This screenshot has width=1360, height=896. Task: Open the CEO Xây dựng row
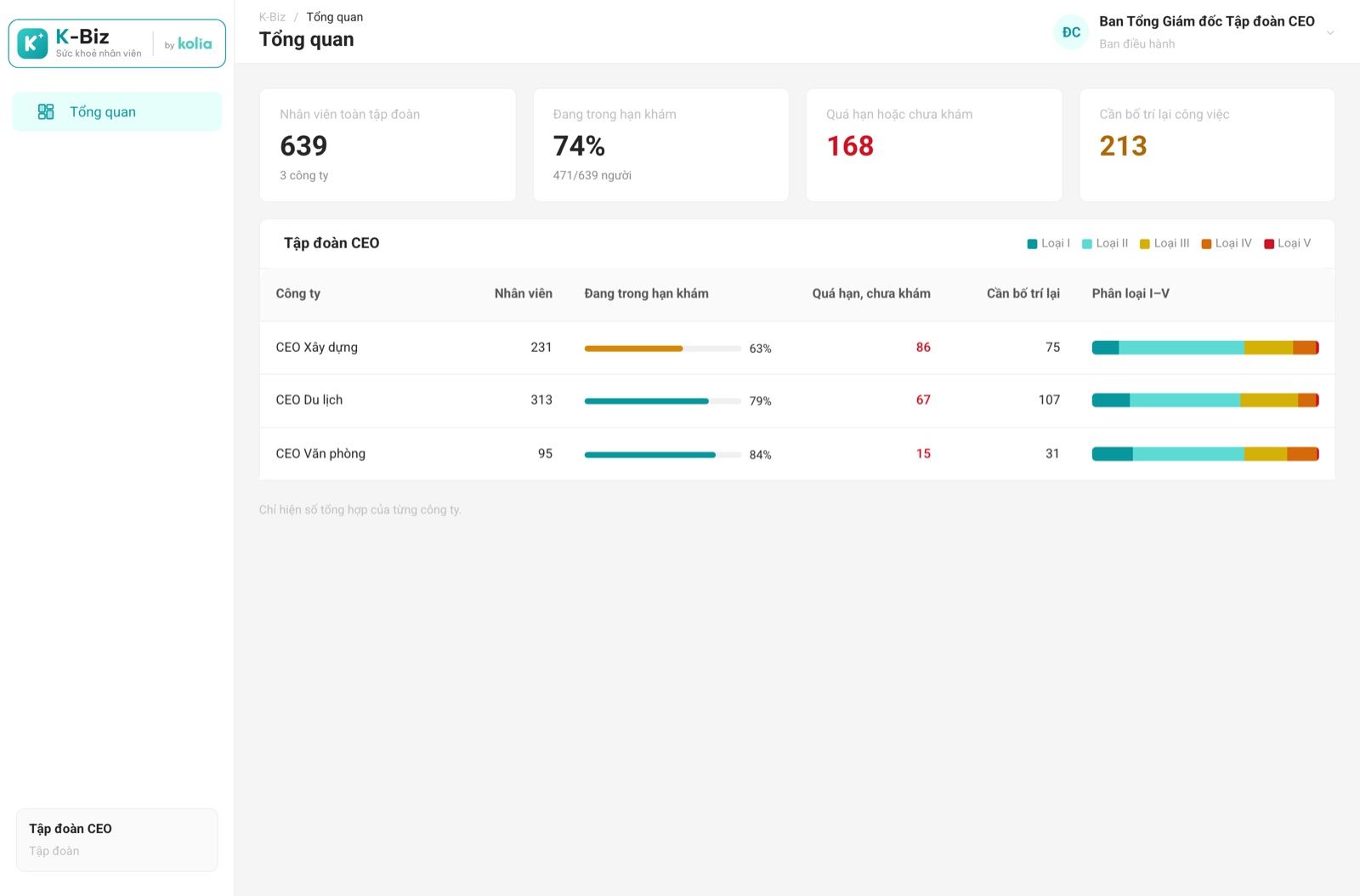point(797,348)
